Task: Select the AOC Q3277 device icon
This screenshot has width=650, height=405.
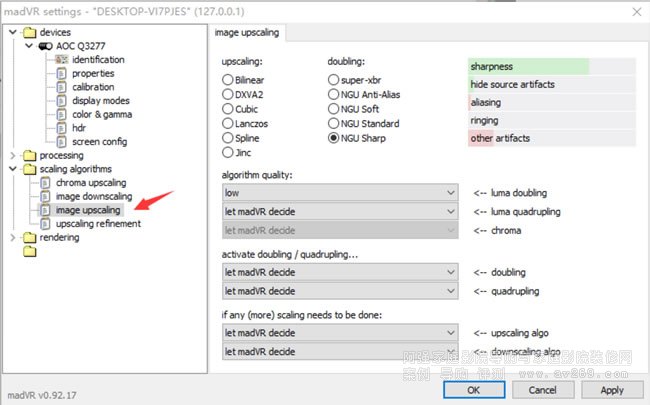Action: click(45, 46)
